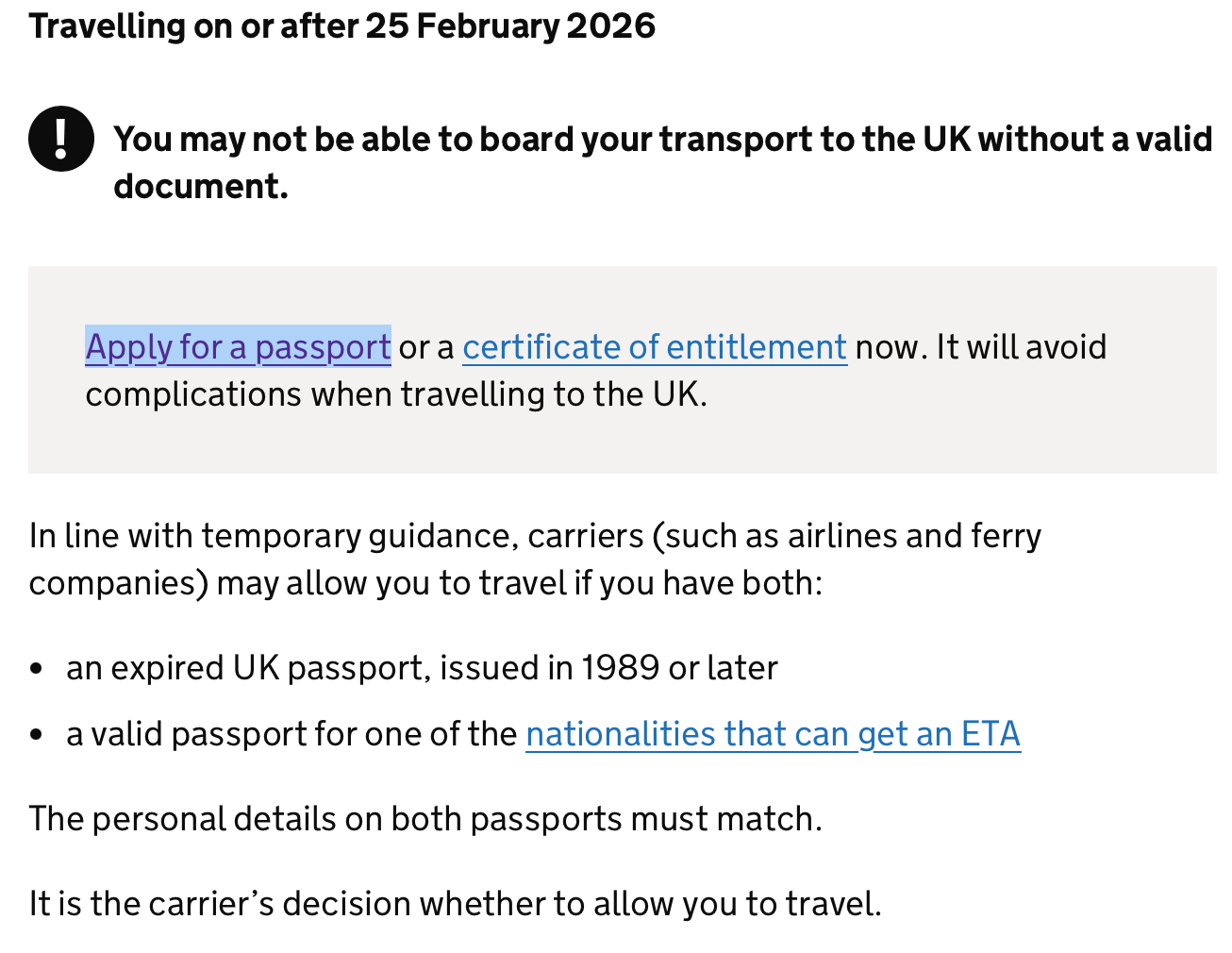Click the black exclamation warning icon
Image resolution: width=1232 pixels, height=953 pixels.
pyautogui.click(x=61, y=139)
